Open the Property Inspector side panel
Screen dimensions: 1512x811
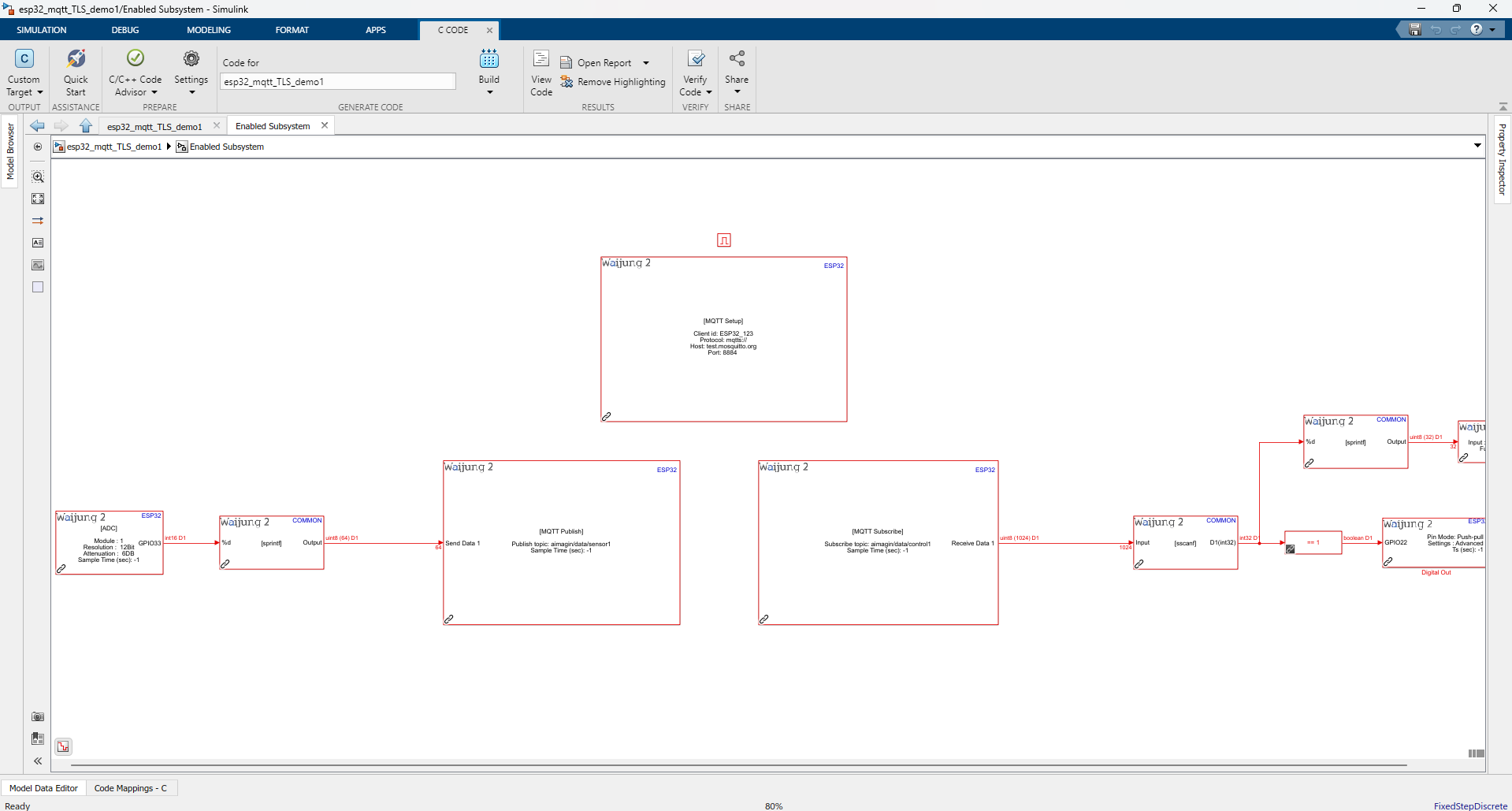tap(1502, 160)
